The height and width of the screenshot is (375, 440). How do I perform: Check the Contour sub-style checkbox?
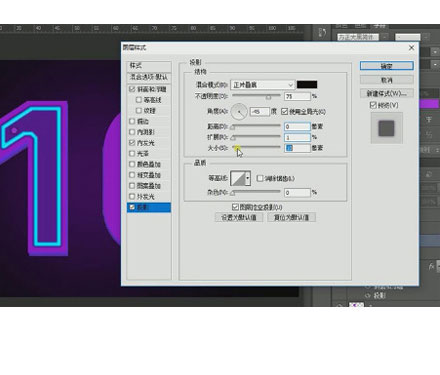pyautogui.click(x=139, y=100)
